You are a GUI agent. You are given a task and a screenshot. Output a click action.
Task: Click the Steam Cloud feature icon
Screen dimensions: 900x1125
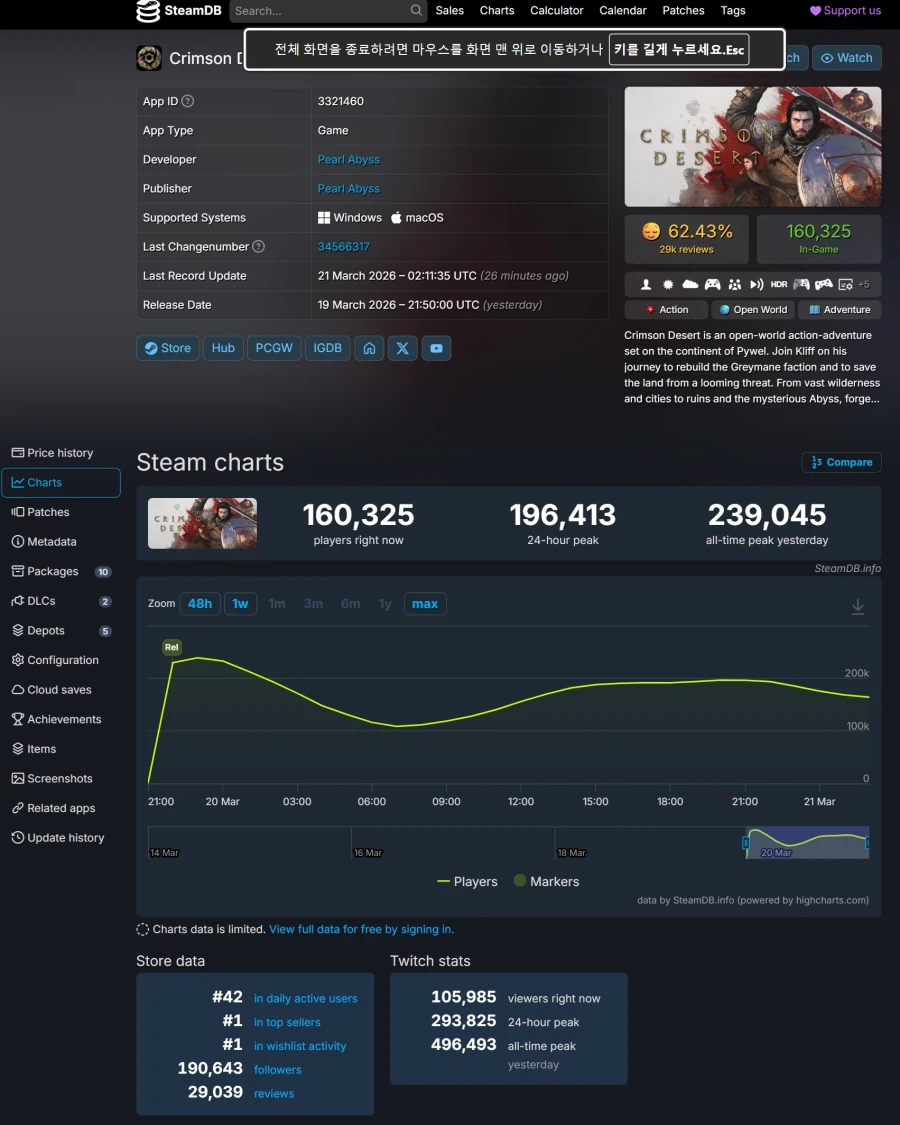[690, 284]
